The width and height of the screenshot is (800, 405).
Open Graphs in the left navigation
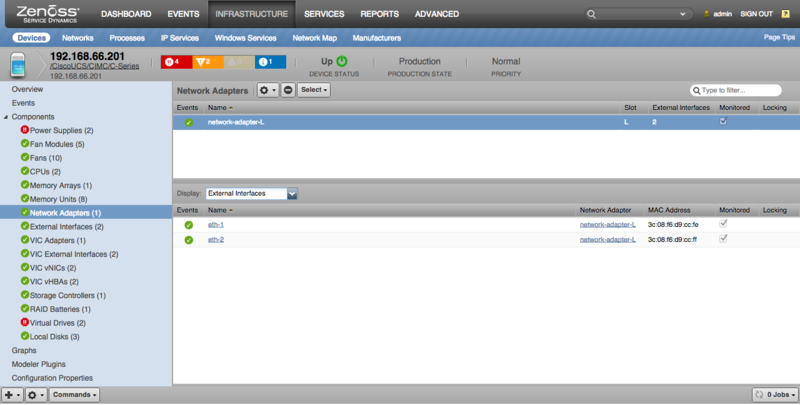pyautogui.click(x=24, y=350)
